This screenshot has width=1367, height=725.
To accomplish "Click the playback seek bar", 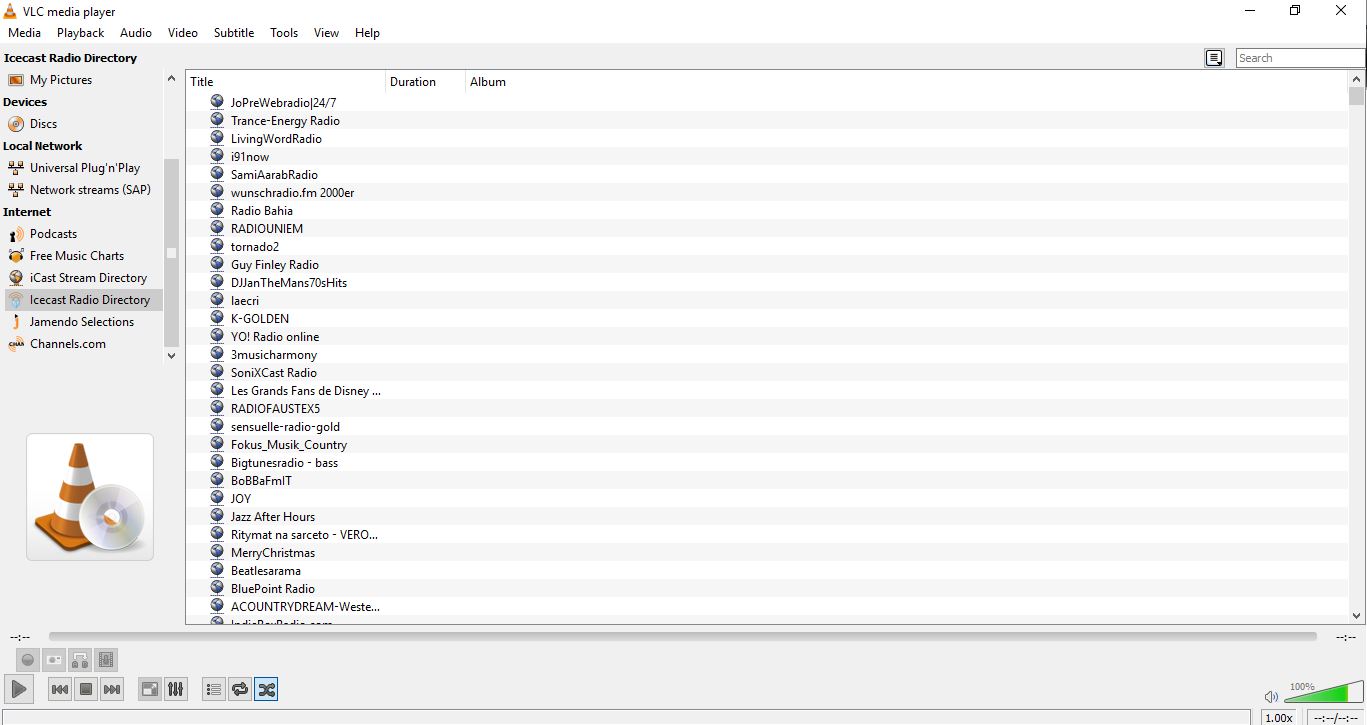I will coord(683,636).
